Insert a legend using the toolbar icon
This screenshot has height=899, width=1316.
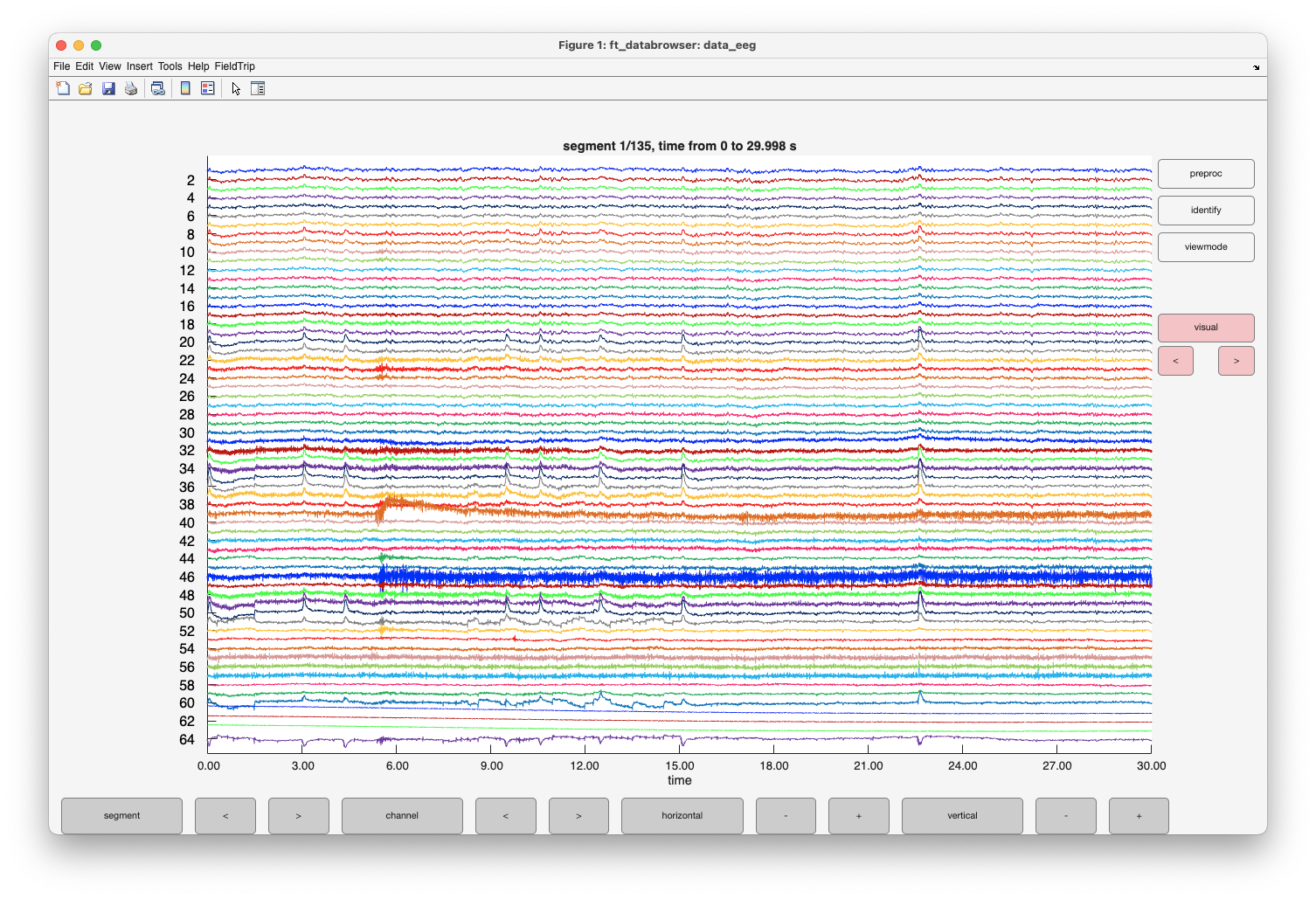[x=208, y=88]
